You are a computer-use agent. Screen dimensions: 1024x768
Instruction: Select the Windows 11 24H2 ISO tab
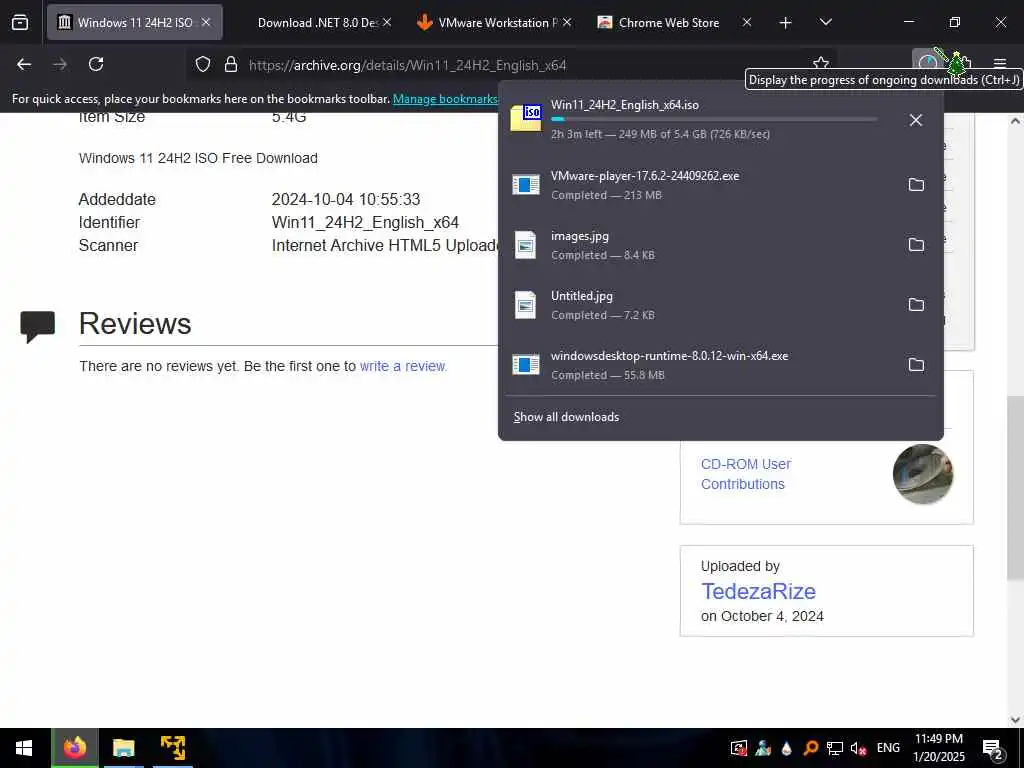[135, 23]
